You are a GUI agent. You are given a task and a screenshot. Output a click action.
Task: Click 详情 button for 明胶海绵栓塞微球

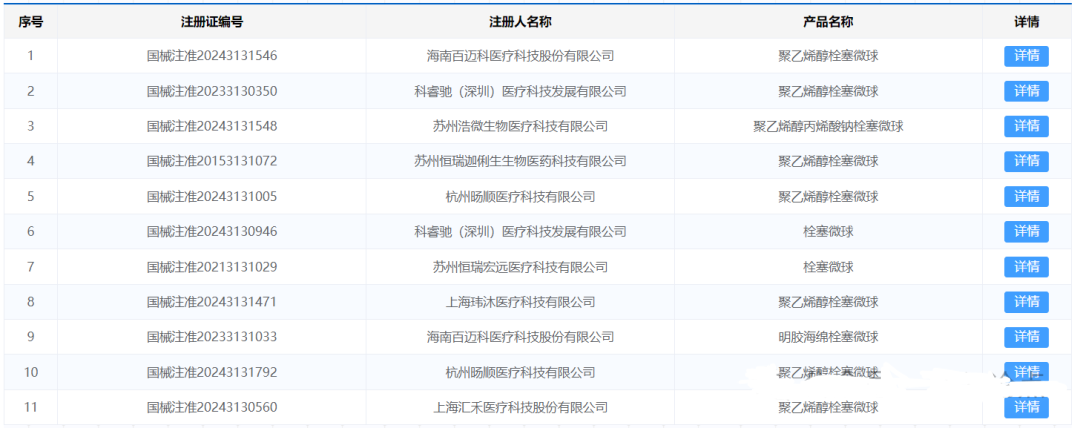pos(1026,337)
